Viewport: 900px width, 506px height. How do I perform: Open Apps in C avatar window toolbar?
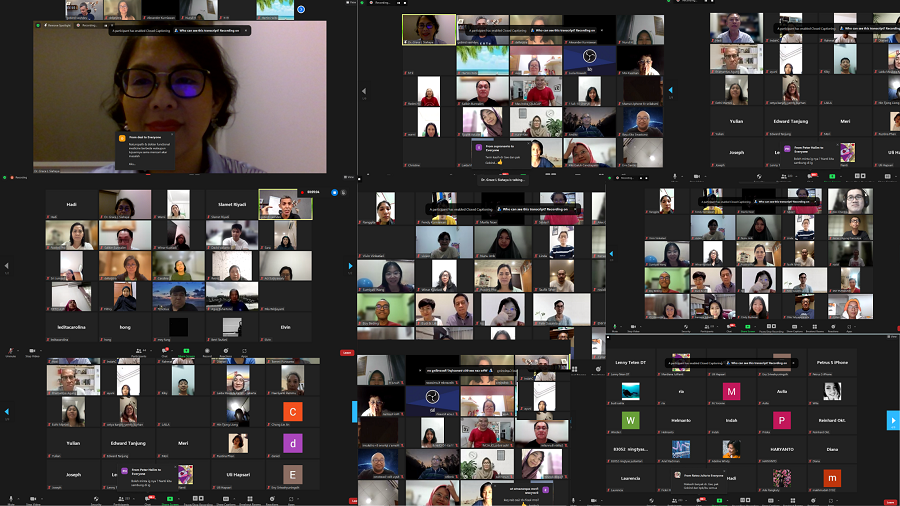pyautogui.click(x=291, y=499)
